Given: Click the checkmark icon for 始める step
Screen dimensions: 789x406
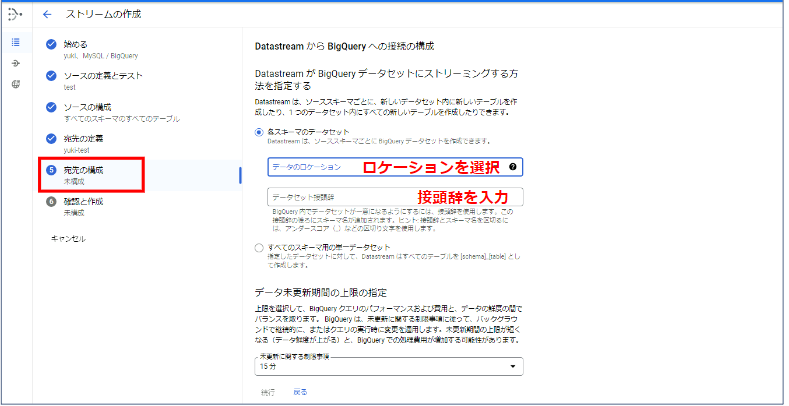Looking at the screenshot, I should (52, 44).
